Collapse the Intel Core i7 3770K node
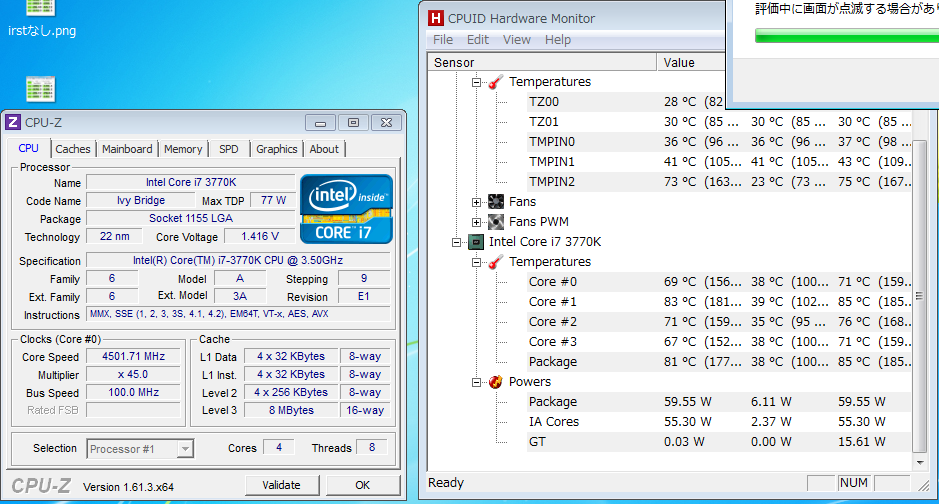Viewport: 939px width, 504px height. click(x=456, y=242)
